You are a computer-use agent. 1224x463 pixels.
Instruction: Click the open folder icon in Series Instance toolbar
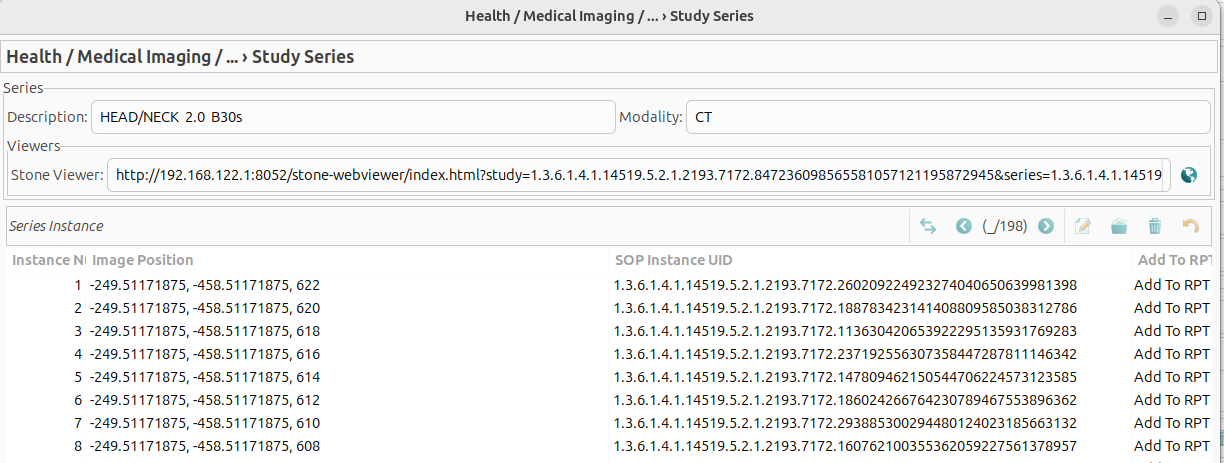1119,226
